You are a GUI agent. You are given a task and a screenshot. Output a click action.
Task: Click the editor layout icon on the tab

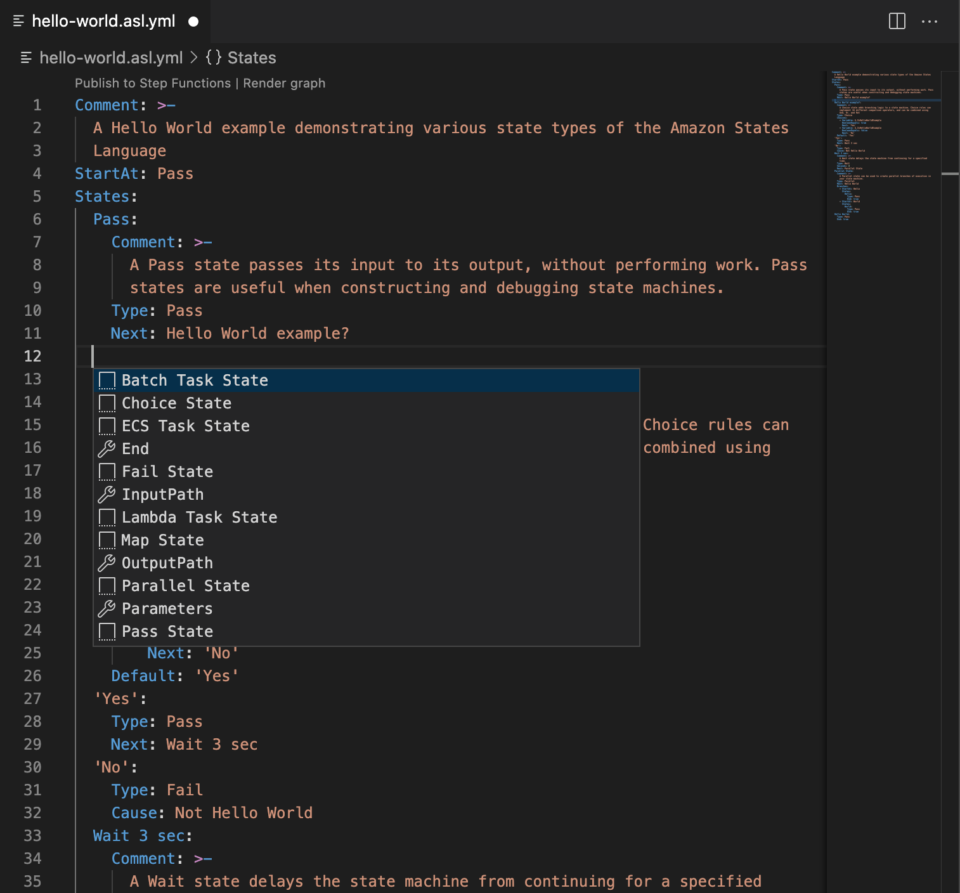[895, 21]
